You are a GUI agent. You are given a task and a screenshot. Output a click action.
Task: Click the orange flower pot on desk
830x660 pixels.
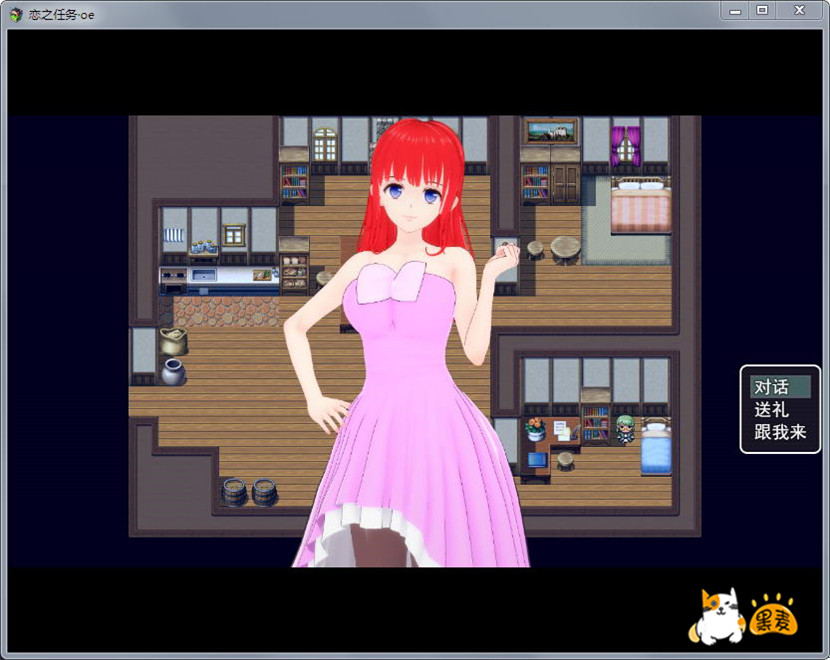(536, 429)
